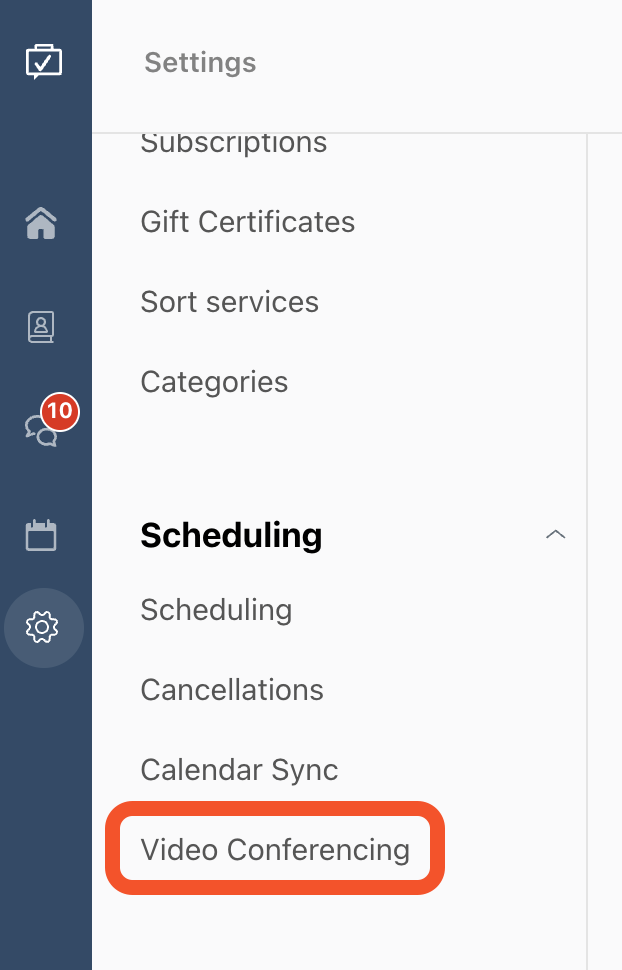Click the vertical divider beside the settings menu
Viewport: 622px width, 970px height.
pos(586,552)
